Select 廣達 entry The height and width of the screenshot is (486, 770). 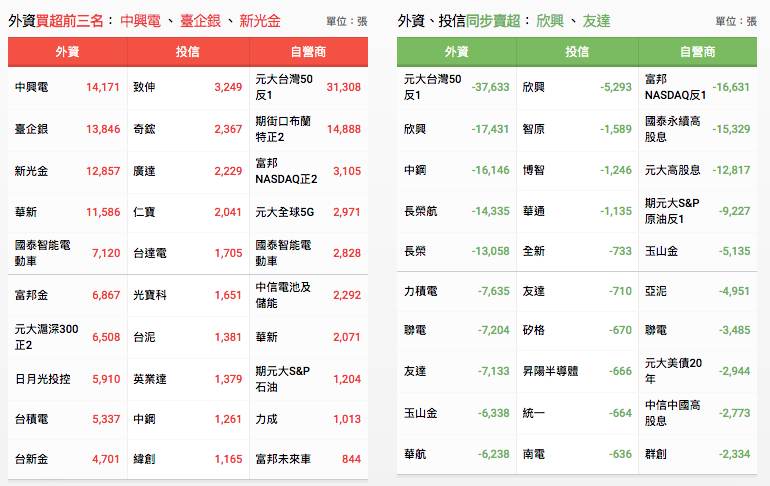click(x=144, y=171)
